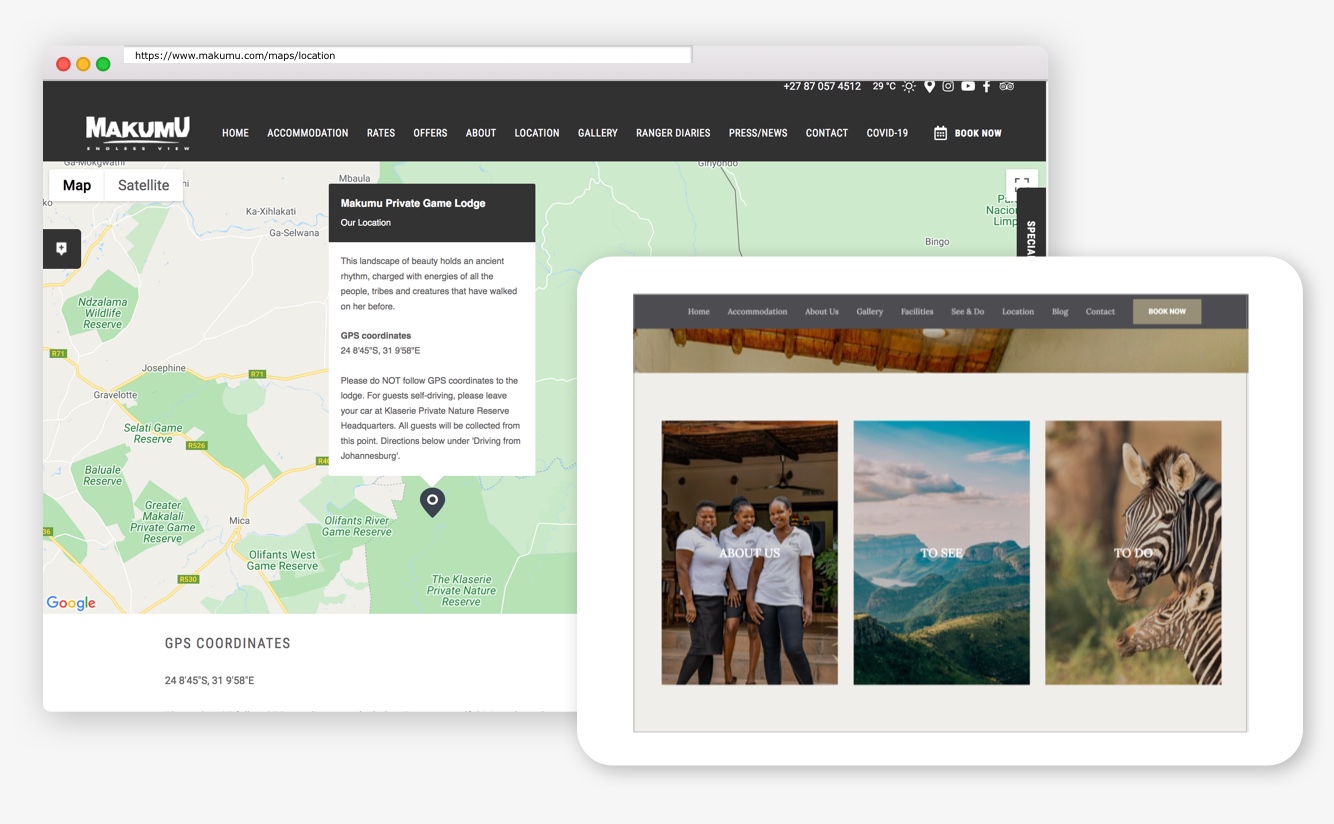Screen dimensions: 1334x824
Task: Open the Accommodation menu item
Action: [x=307, y=133]
